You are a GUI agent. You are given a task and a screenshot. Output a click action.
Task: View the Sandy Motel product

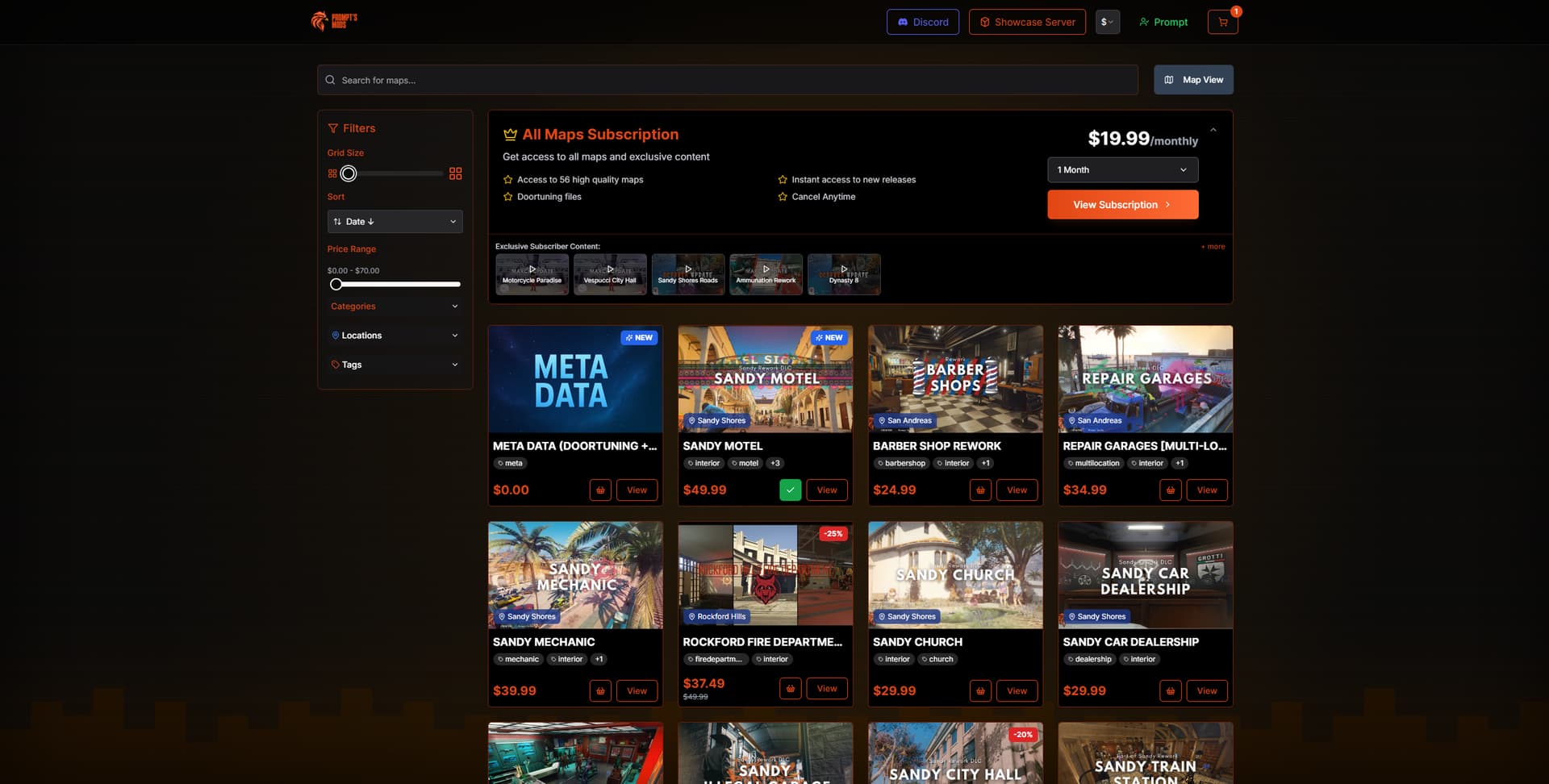click(x=827, y=490)
